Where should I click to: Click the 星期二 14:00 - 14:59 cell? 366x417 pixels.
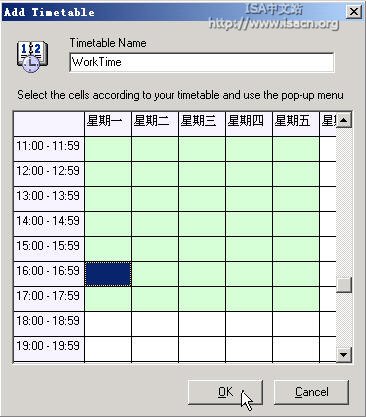[155, 224]
